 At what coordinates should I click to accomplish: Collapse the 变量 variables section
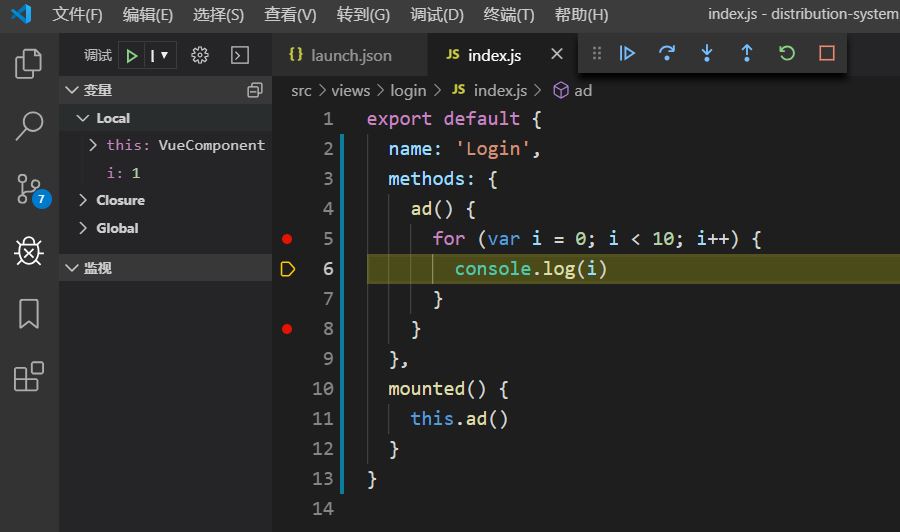pos(72,90)
